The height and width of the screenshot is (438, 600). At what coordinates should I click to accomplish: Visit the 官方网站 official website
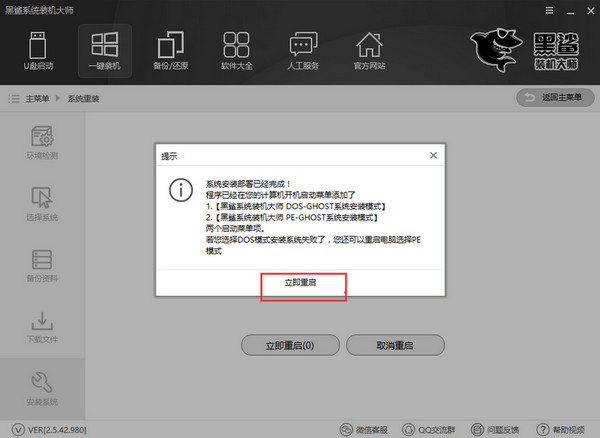point(369,51)
